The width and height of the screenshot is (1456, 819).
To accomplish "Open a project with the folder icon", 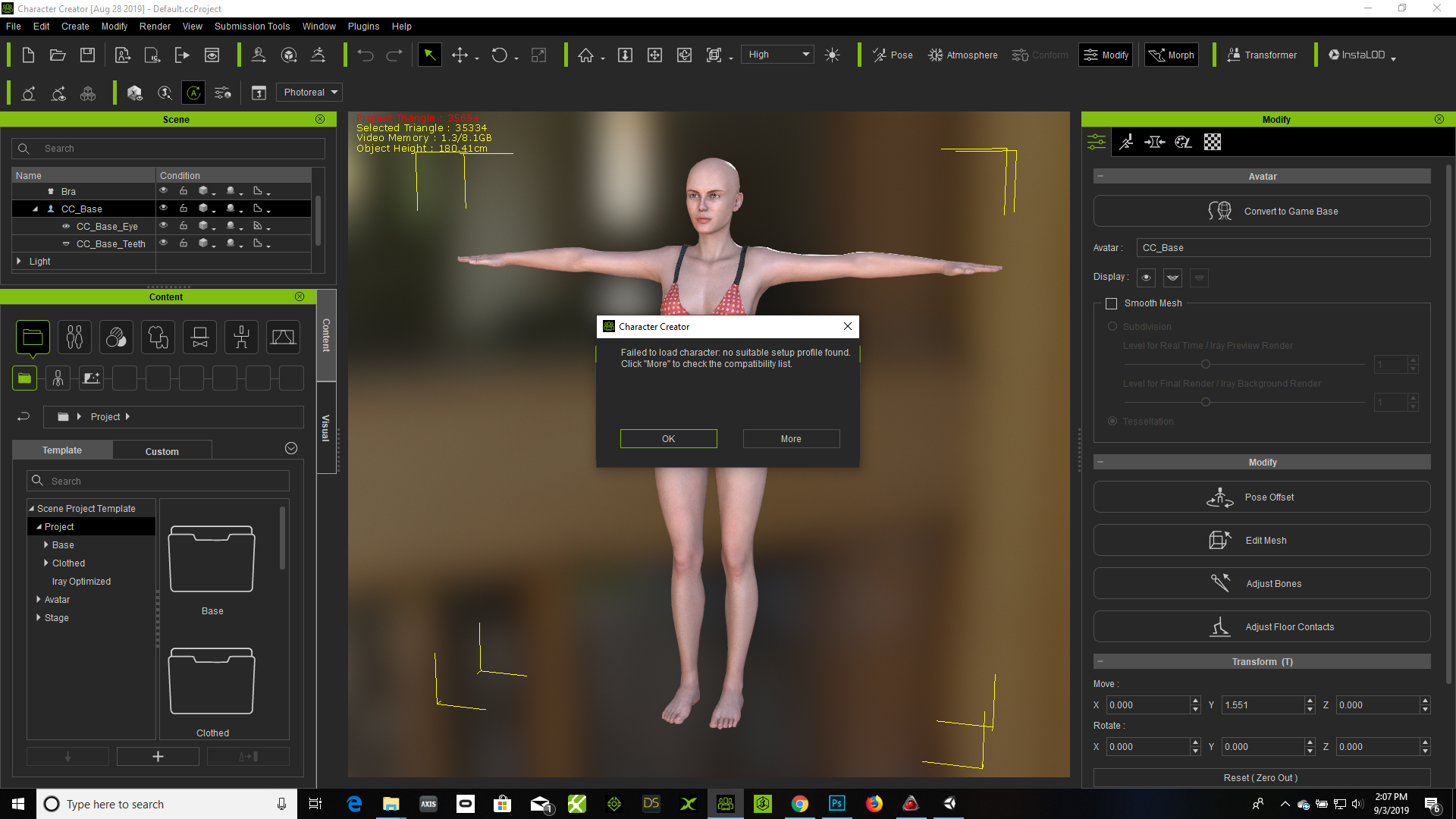I will pos(58,55).
